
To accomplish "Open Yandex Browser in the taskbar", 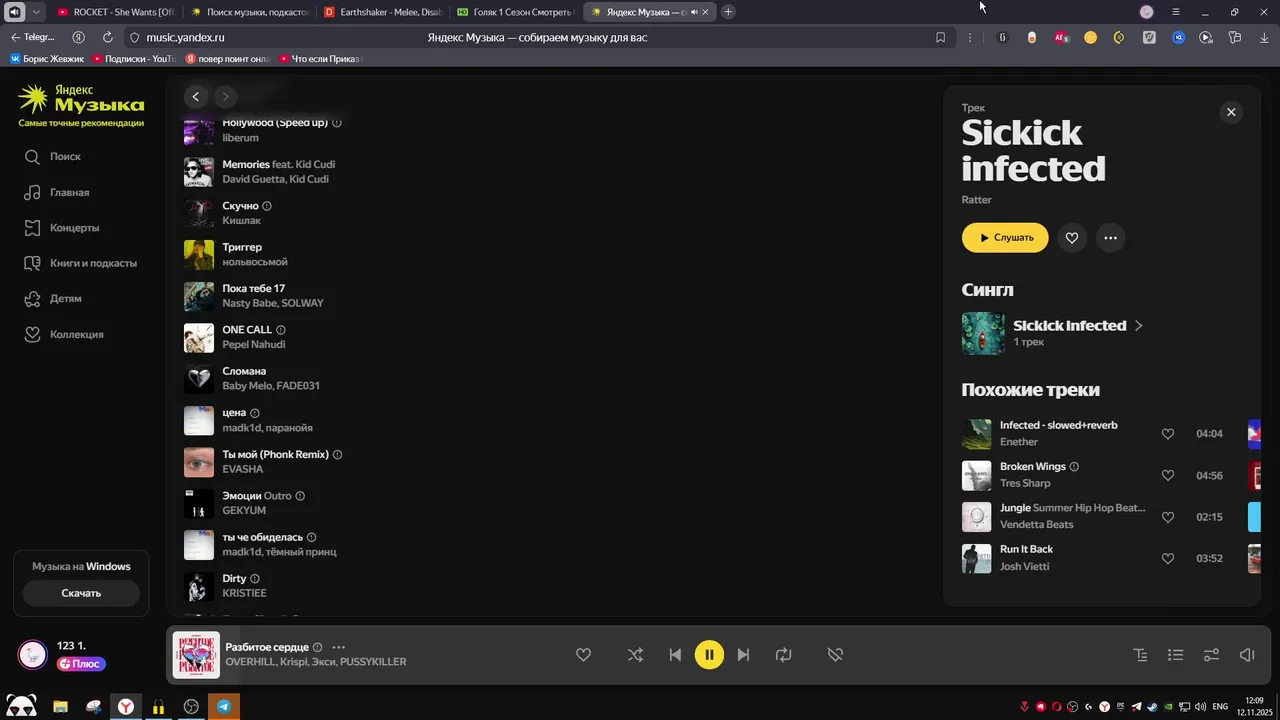I will [x=126, y=706].
